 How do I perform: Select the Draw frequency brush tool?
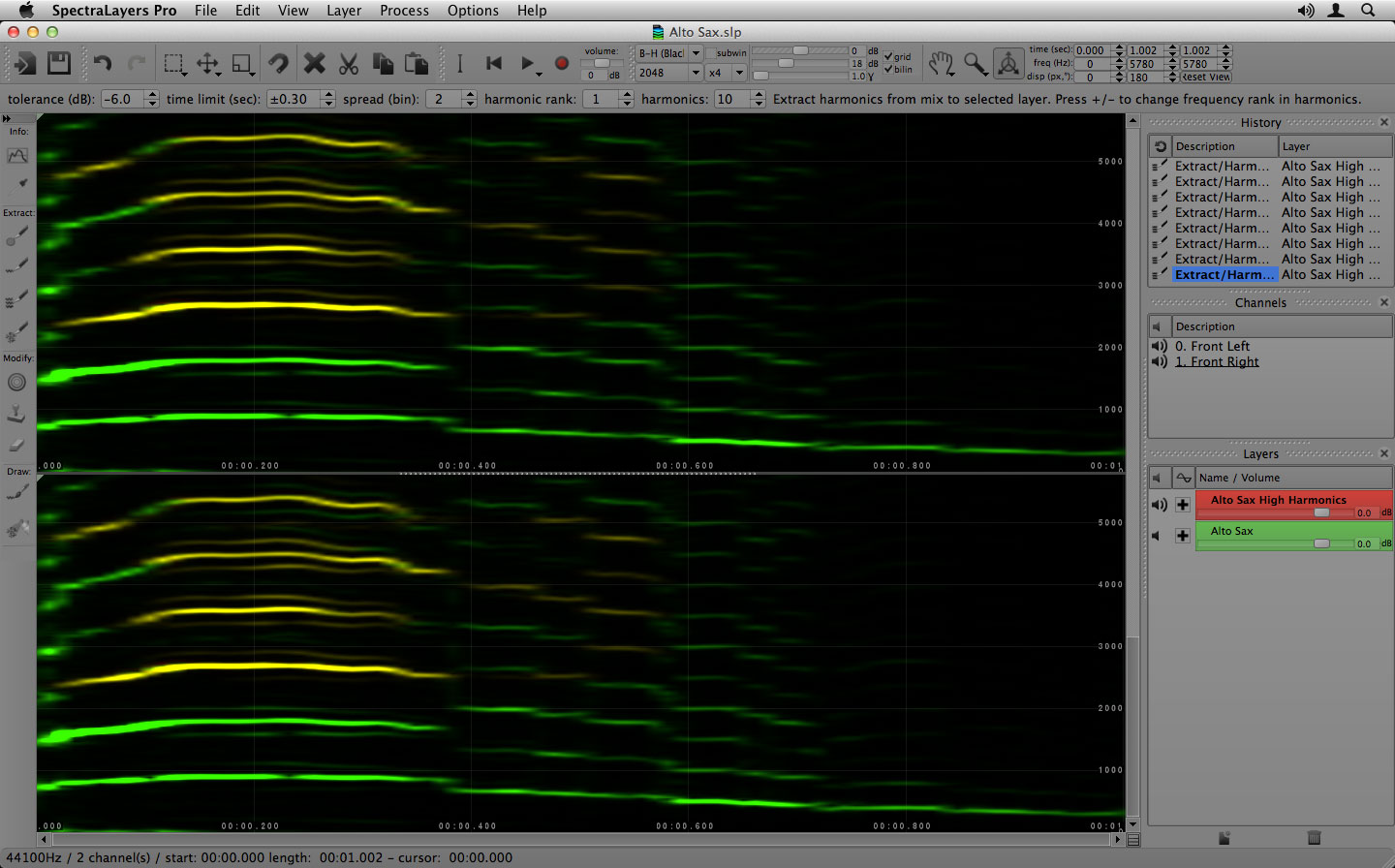[x=16, y=493]
